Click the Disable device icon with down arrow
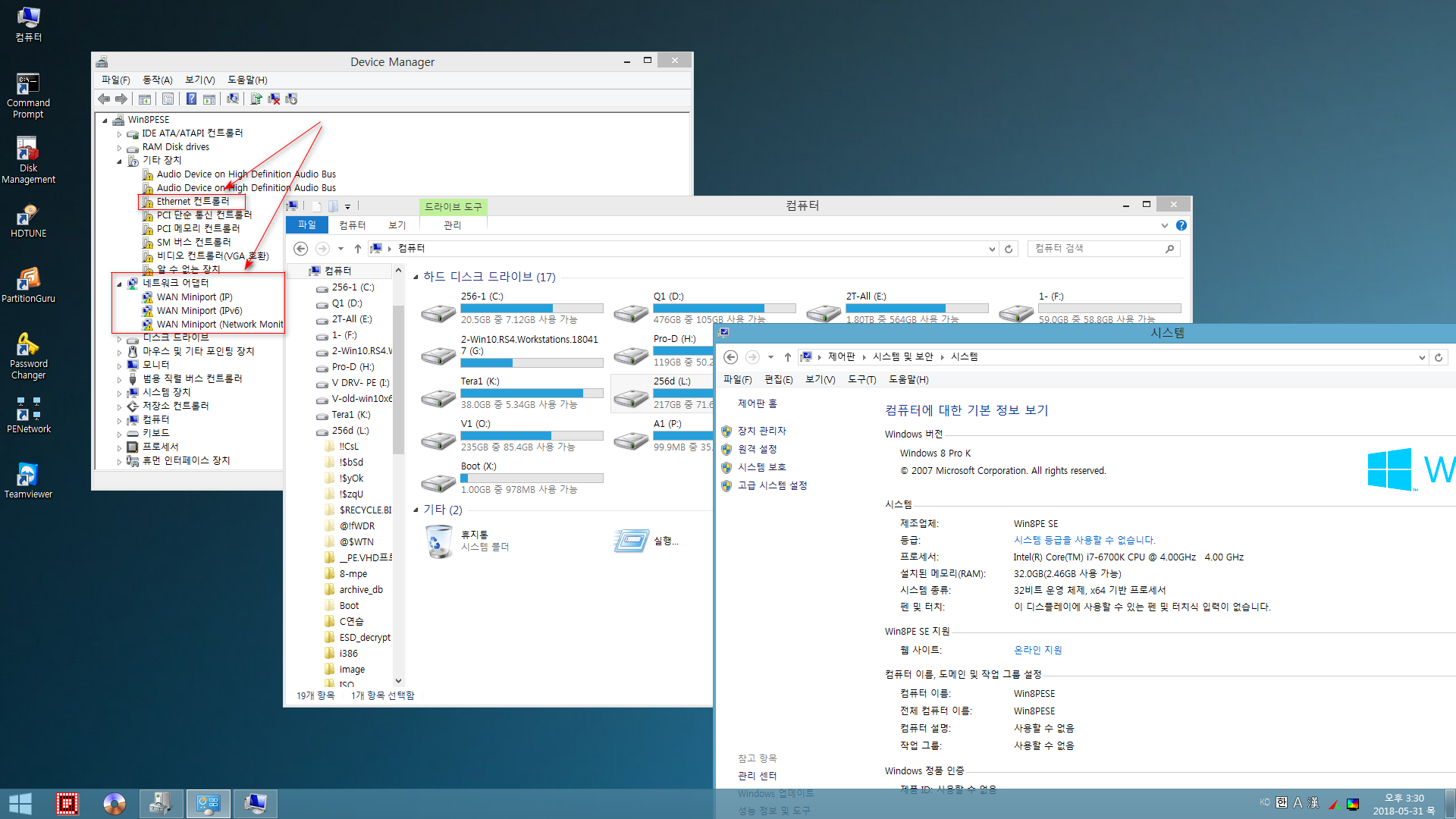1456x819 pixels. point(291,99)
